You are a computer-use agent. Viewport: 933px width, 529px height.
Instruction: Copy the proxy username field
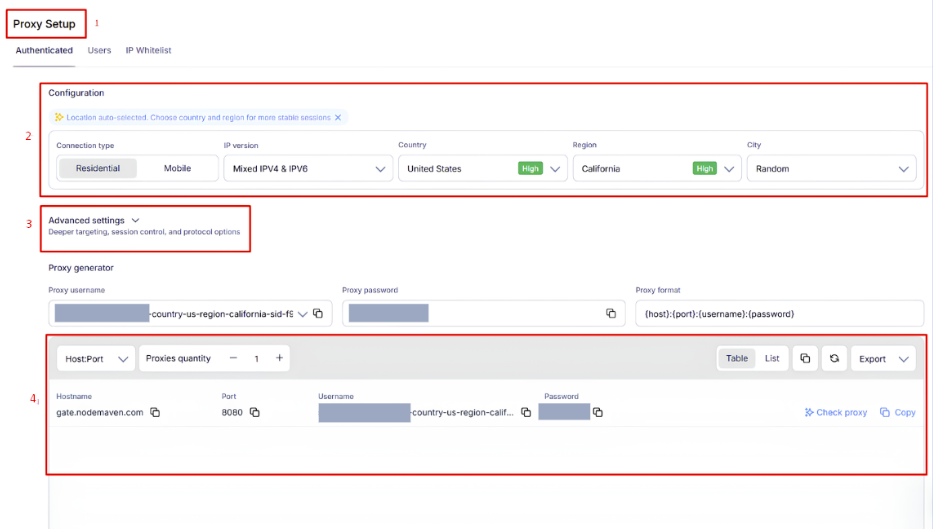pyautogui.click(x=318, y=314)
